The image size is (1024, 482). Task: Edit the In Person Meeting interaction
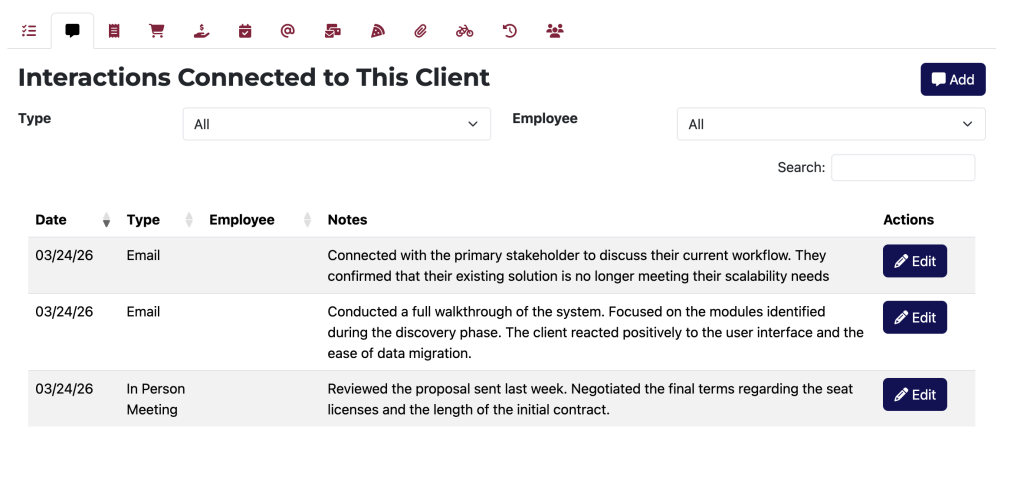[914, 395]
